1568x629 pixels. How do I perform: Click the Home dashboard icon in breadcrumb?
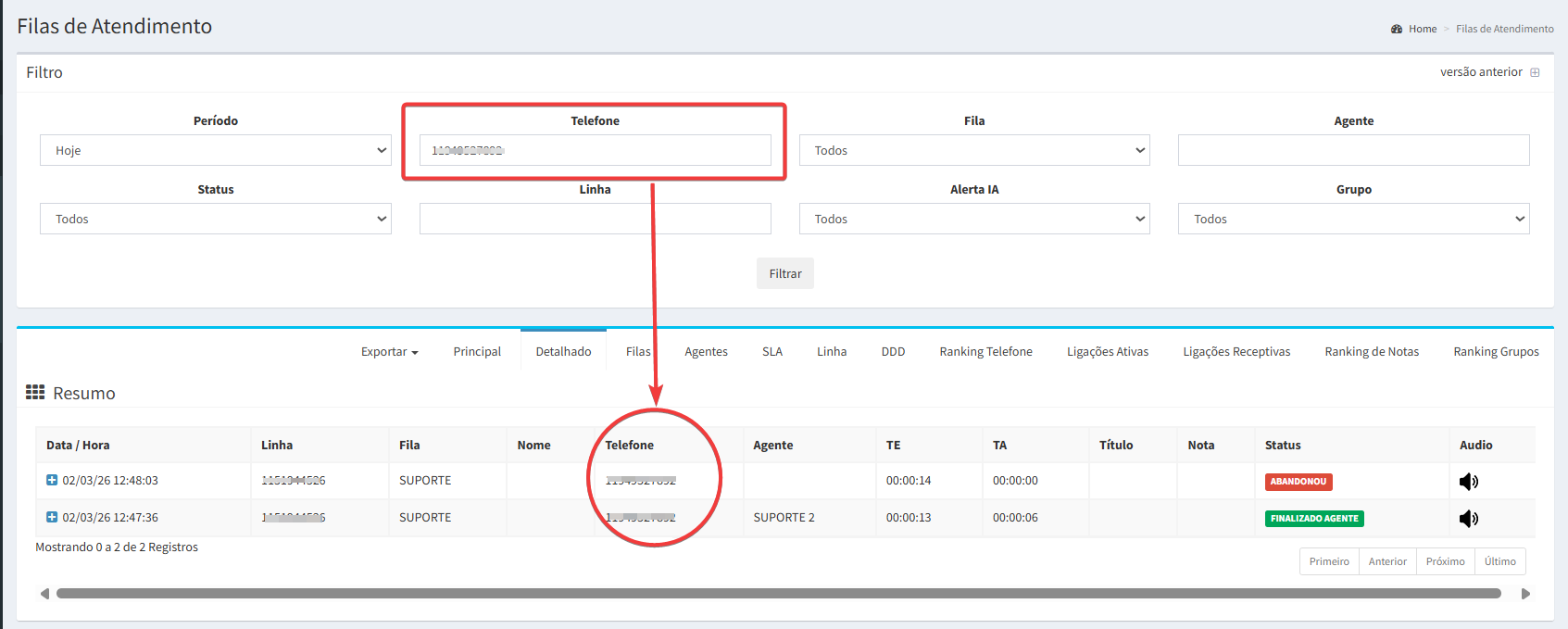(1397, 30)
